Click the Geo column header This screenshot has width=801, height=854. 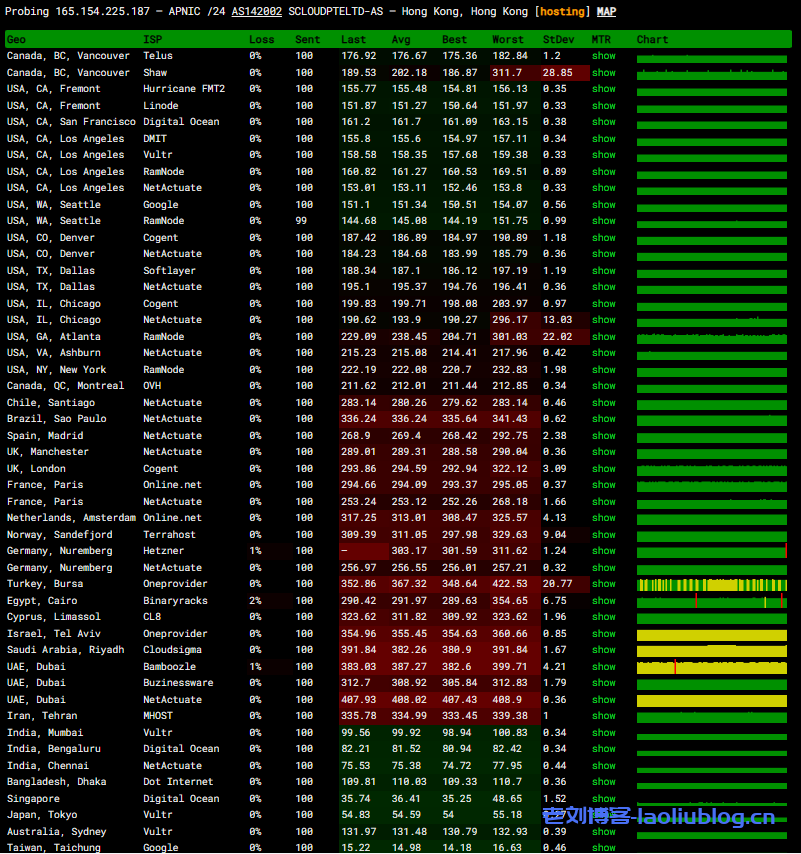point(17,40)
